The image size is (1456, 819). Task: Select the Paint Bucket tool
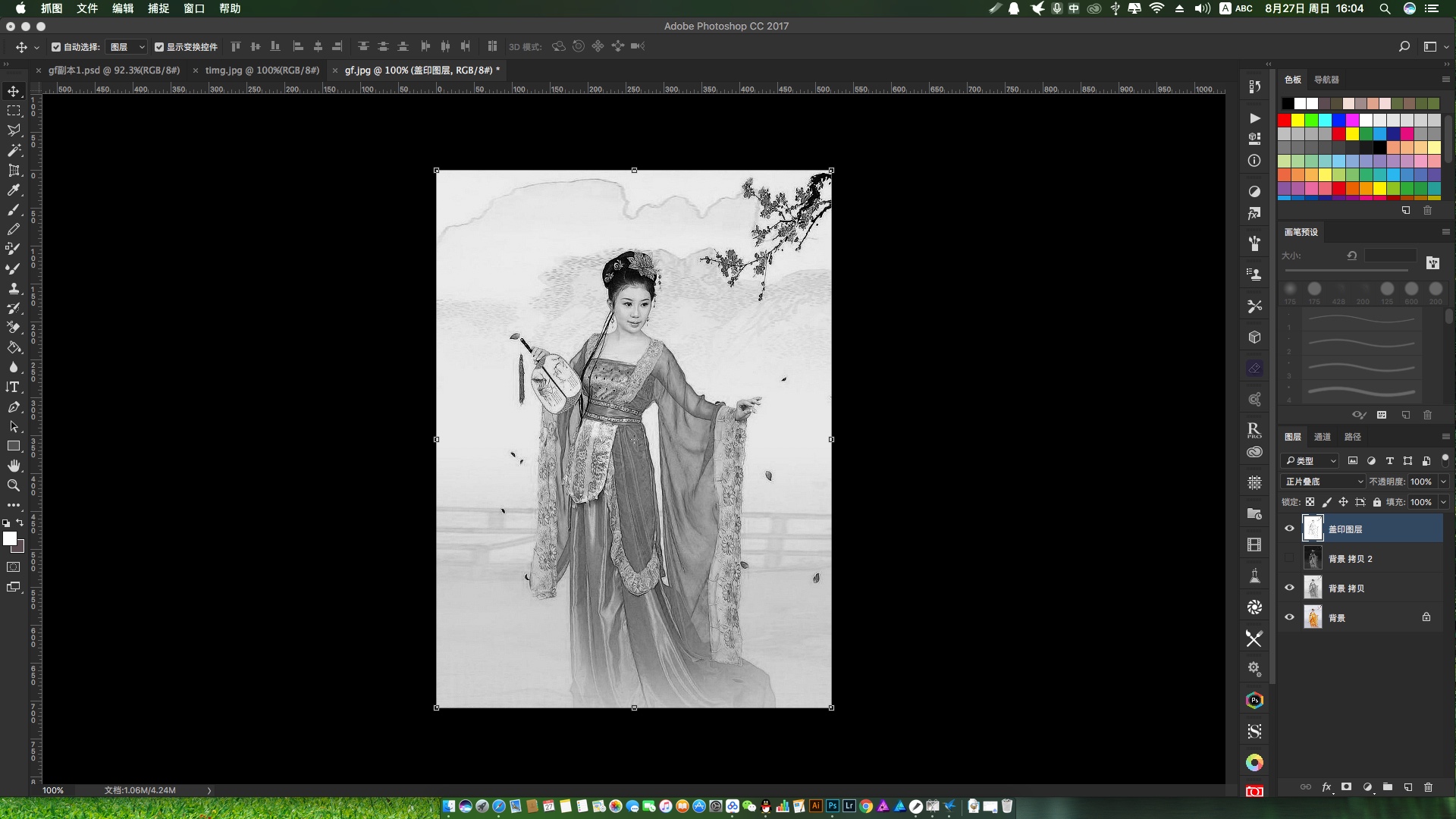[x=14, y=347]
